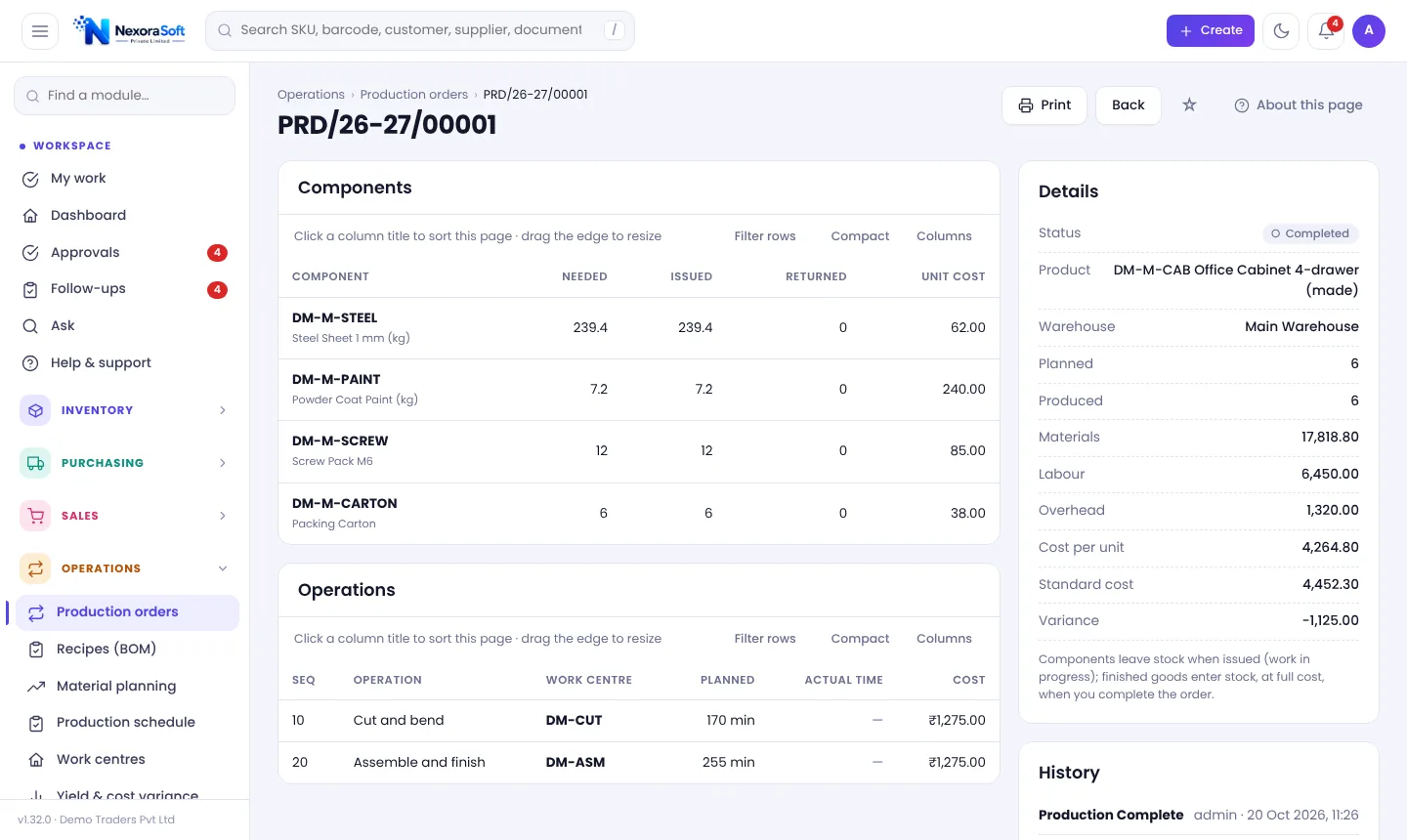
Task: Click the Purchasing truck icon
Action: [36, 463]
